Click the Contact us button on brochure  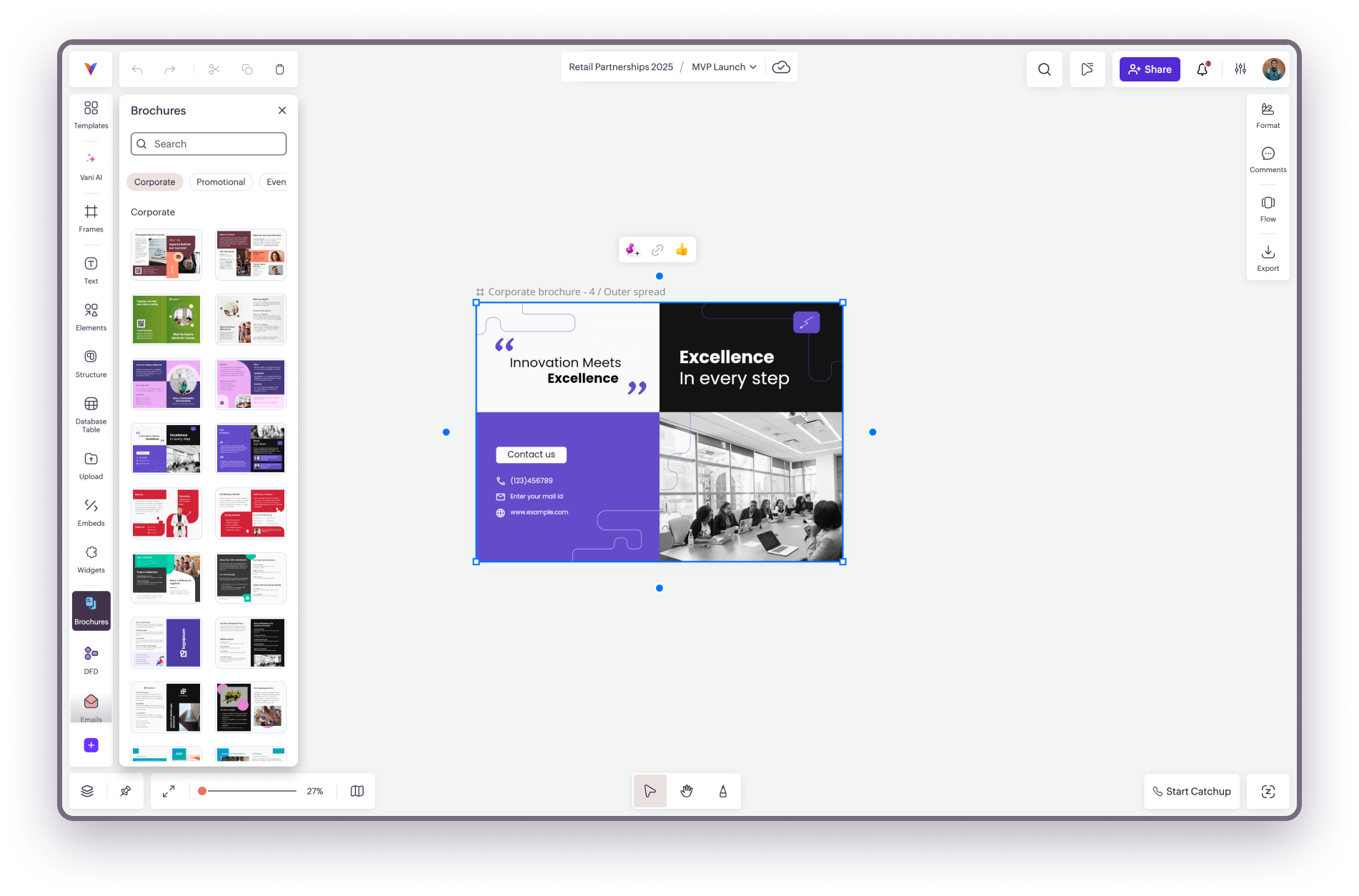[x=531, y=454]
